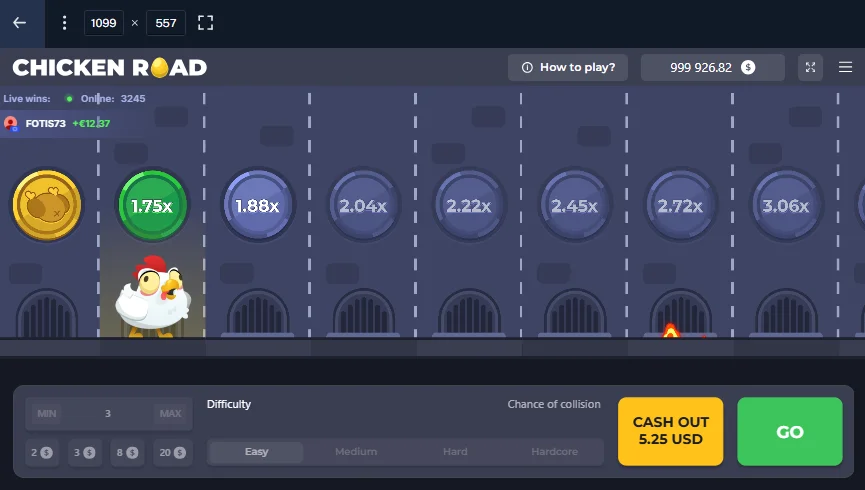The image size is (865, 490).
Task: Click the green online status dot
Action: [x=69, y=99]
